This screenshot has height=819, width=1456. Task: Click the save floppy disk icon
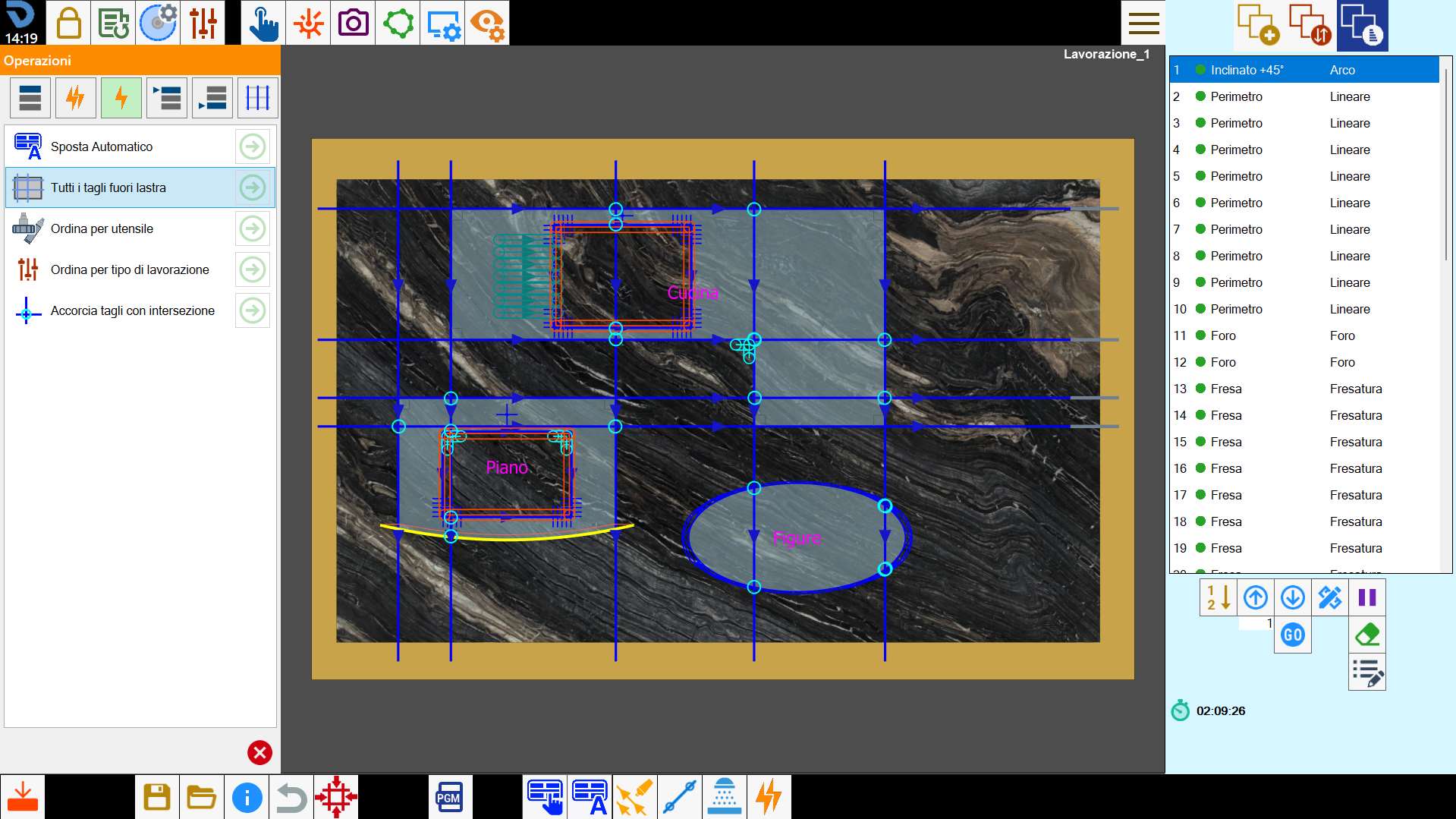pyautogui.click(x=157, y=797)
